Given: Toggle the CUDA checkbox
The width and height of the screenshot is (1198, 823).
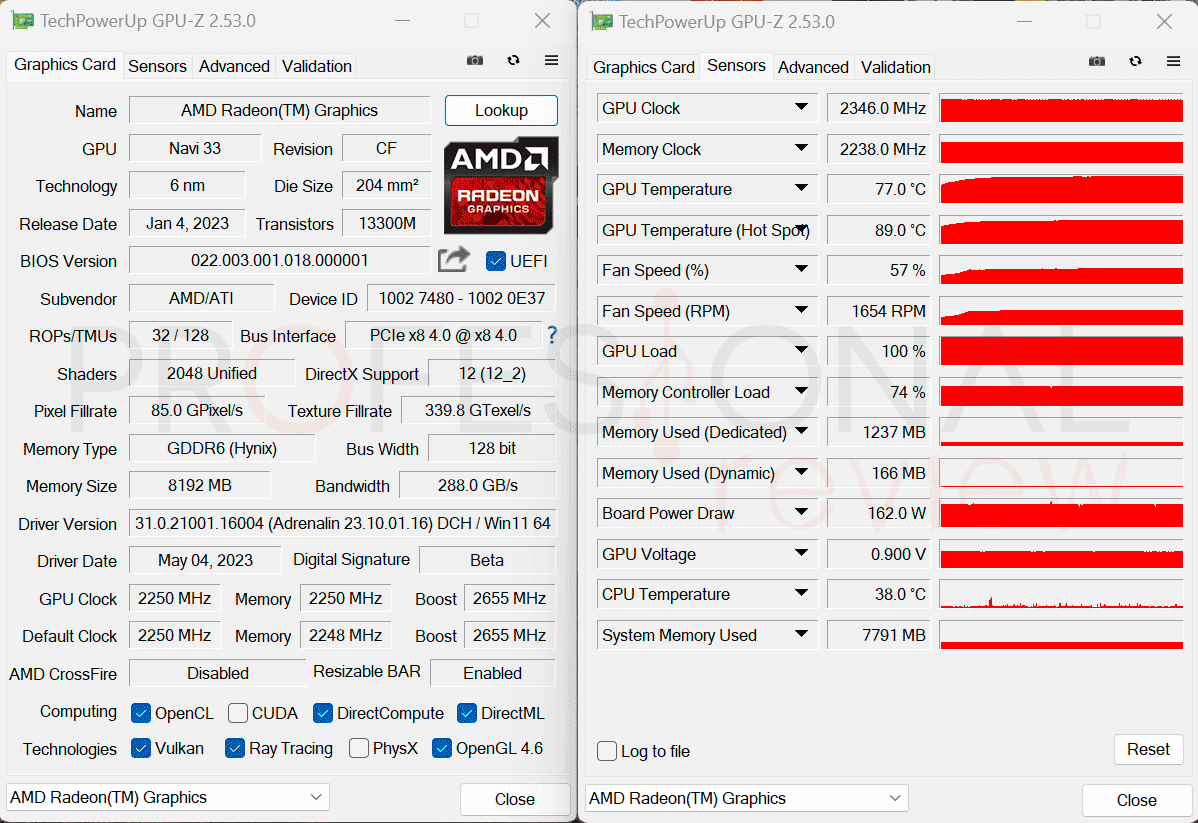Looking at the screenshot, I should pyautogui.click(x=238, y=713).
